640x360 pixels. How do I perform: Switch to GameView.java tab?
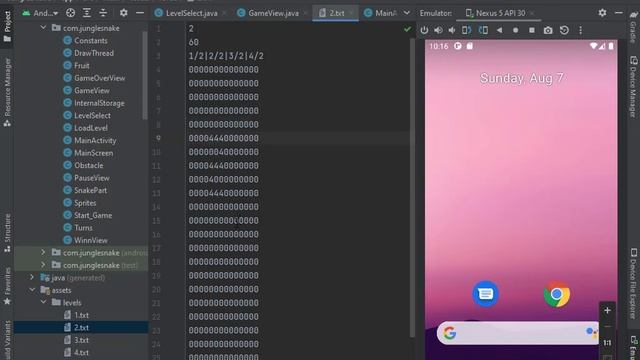click(x=273, y=13)
